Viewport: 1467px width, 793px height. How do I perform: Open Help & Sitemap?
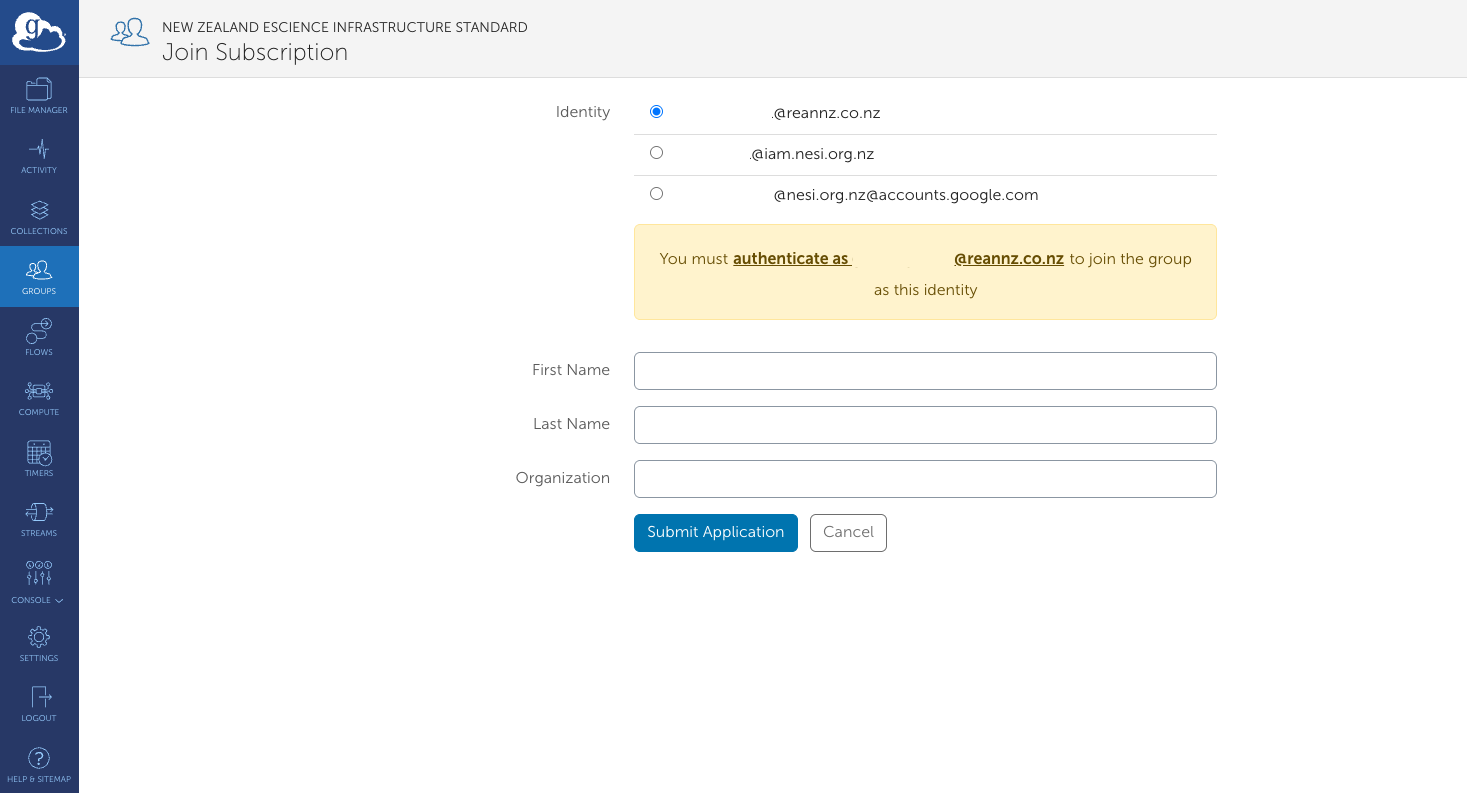[39, 765]
